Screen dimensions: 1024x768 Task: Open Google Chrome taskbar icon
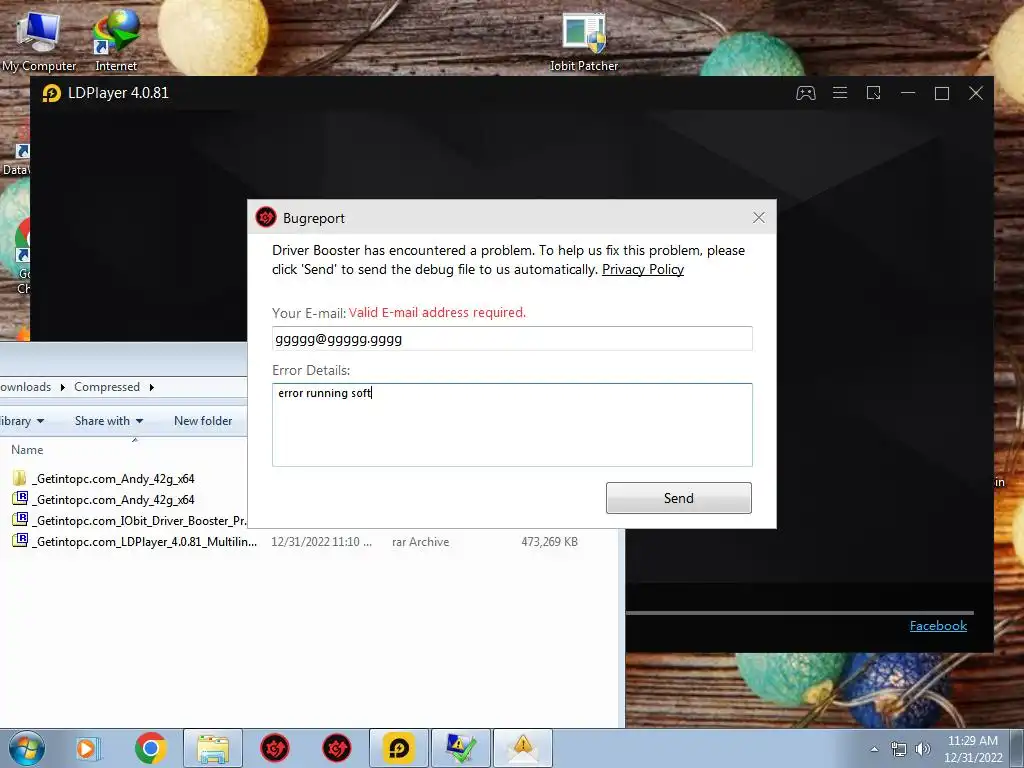click(x=151, y=748)
